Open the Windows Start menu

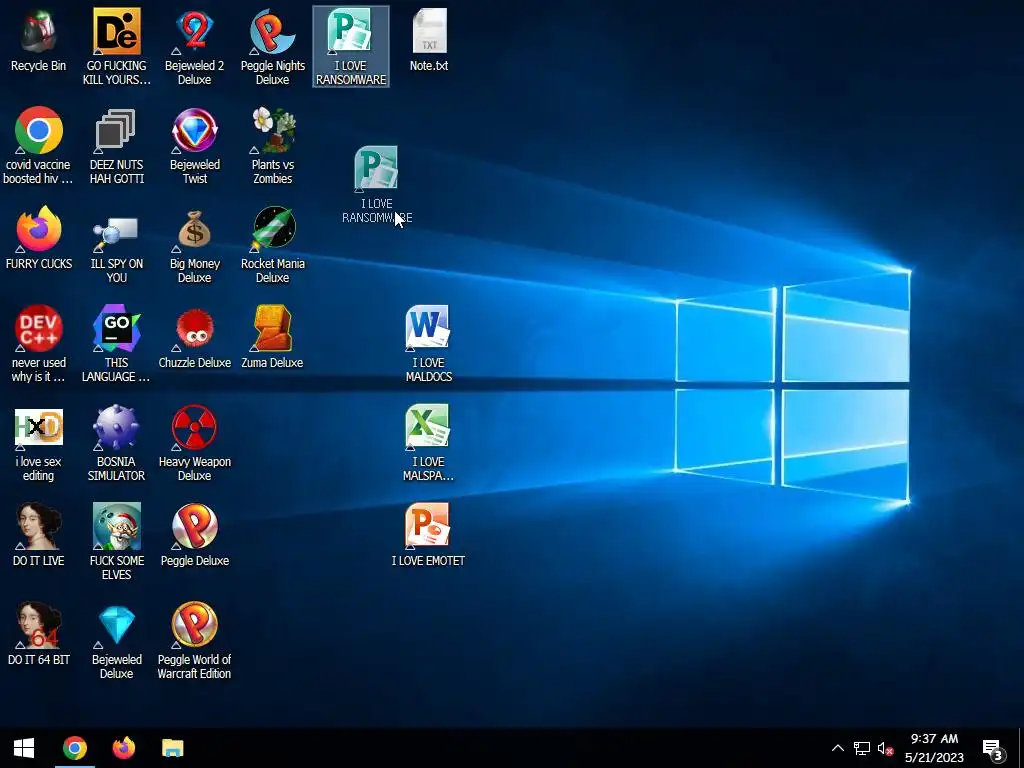point(24,748)
